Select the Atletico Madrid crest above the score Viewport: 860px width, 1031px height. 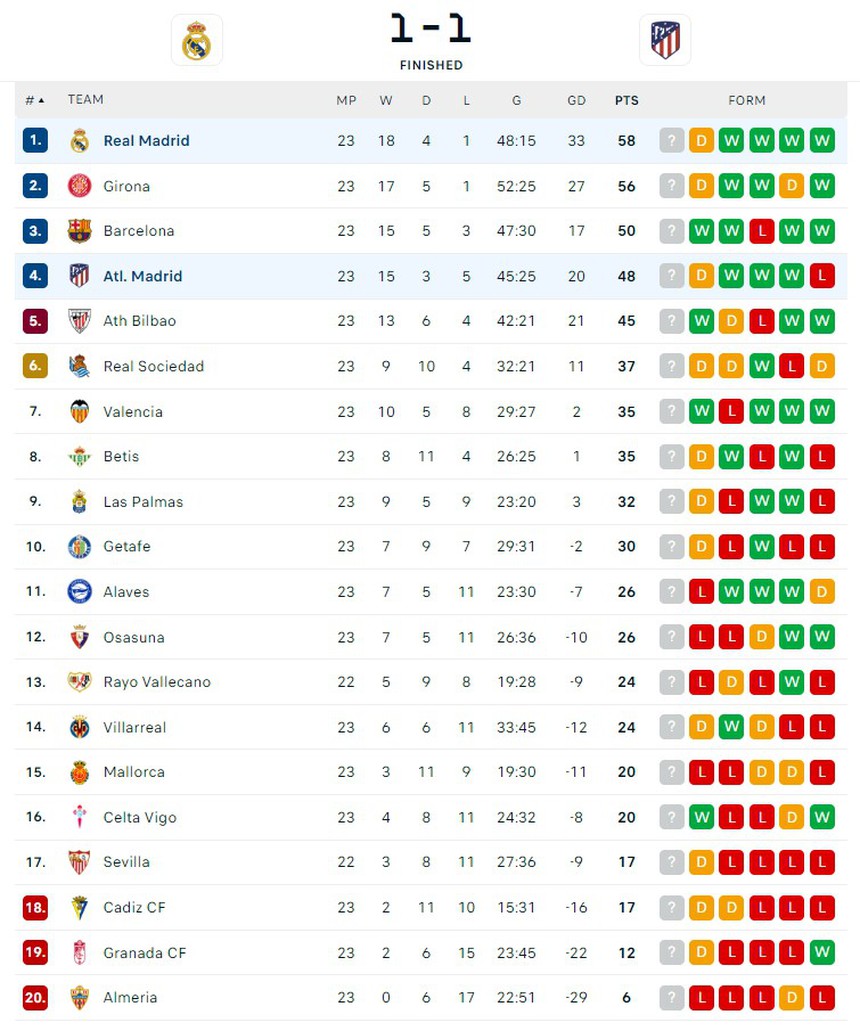(666, 40)
